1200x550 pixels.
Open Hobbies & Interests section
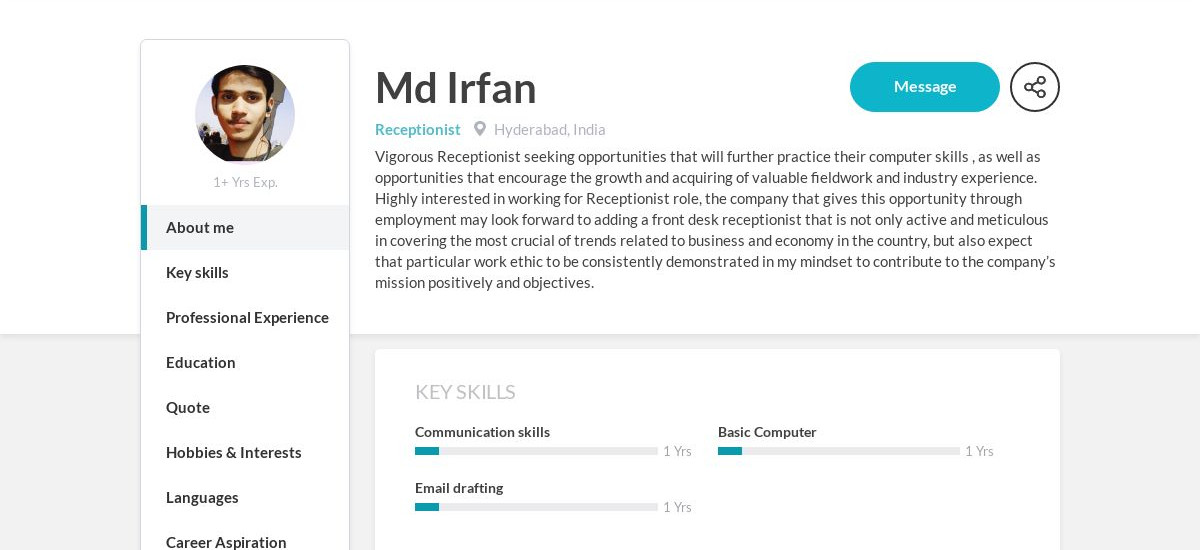[x=245, y=452]
